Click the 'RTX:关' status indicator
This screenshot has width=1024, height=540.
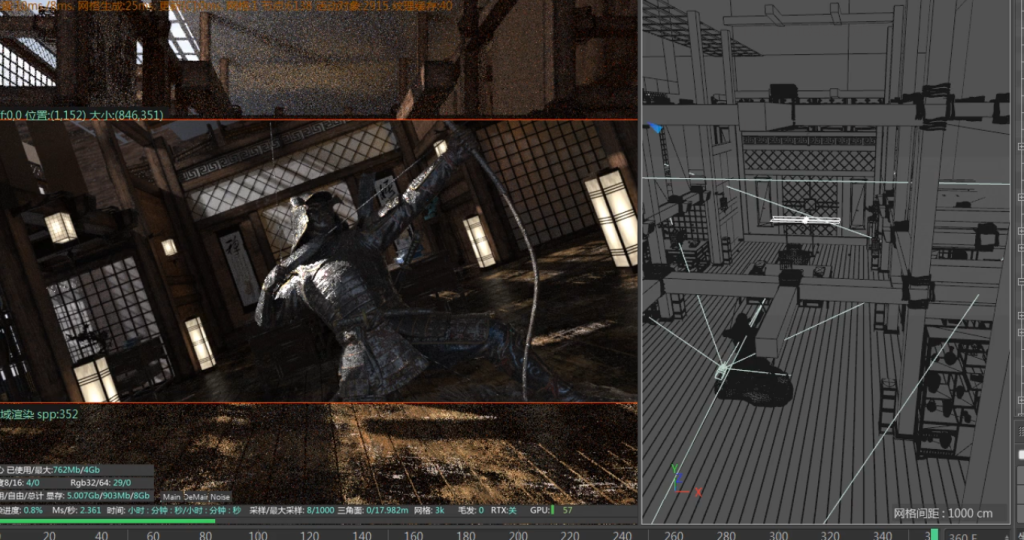[503, 510]
